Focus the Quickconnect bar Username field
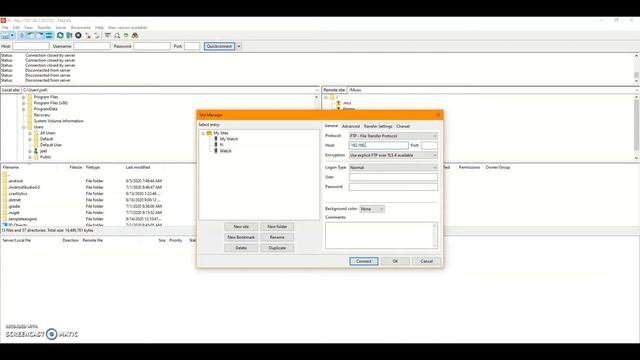 (x=92, y=47)
